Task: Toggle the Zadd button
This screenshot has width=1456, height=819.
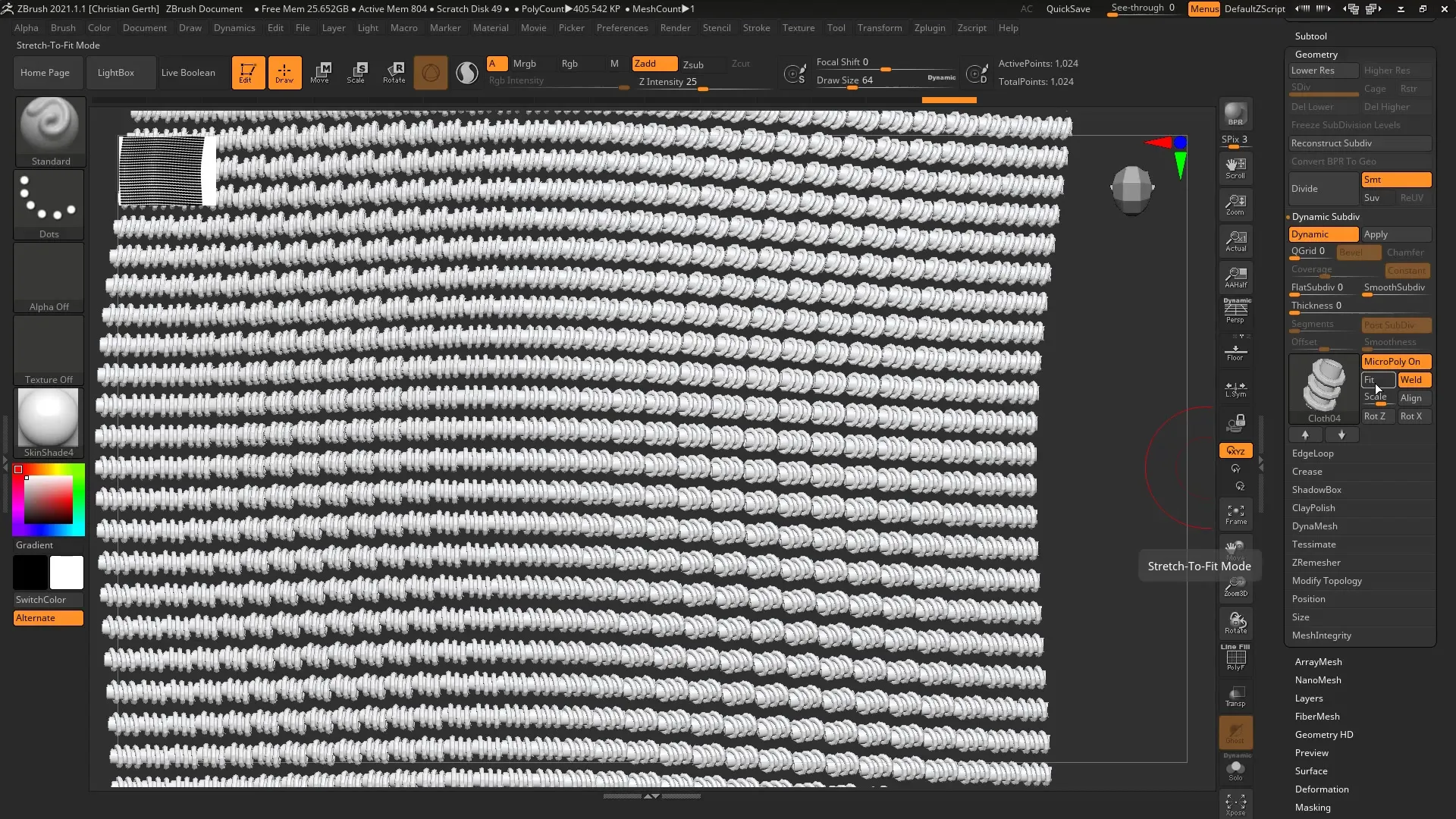Action: tap(654, 64)
